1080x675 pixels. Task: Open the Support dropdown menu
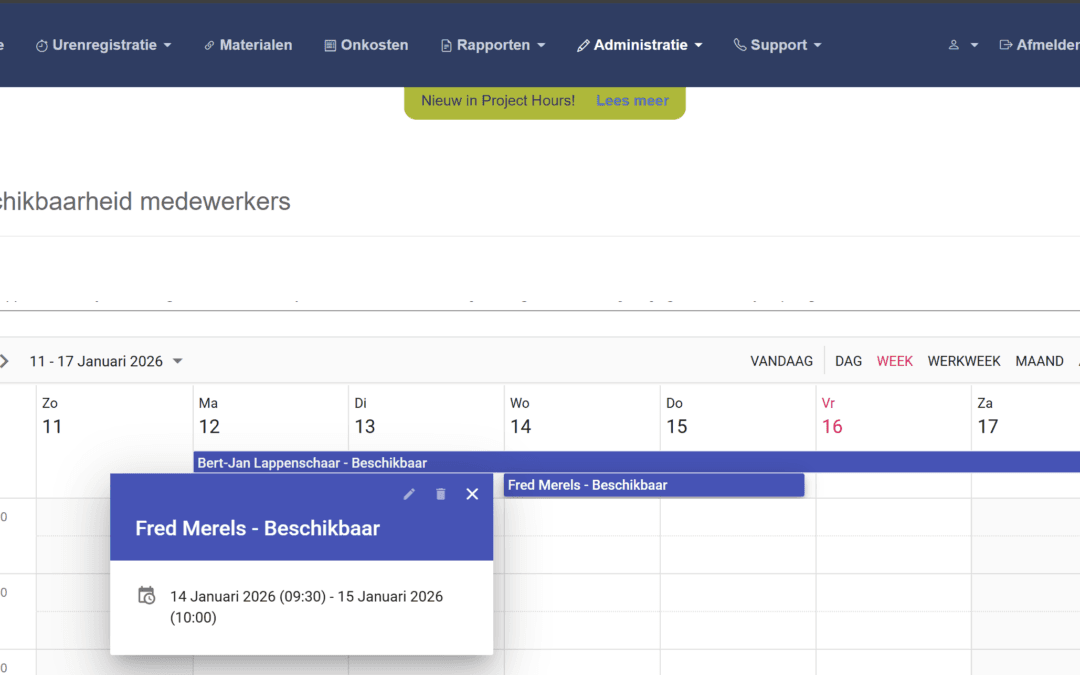click(x=778, y=44)
